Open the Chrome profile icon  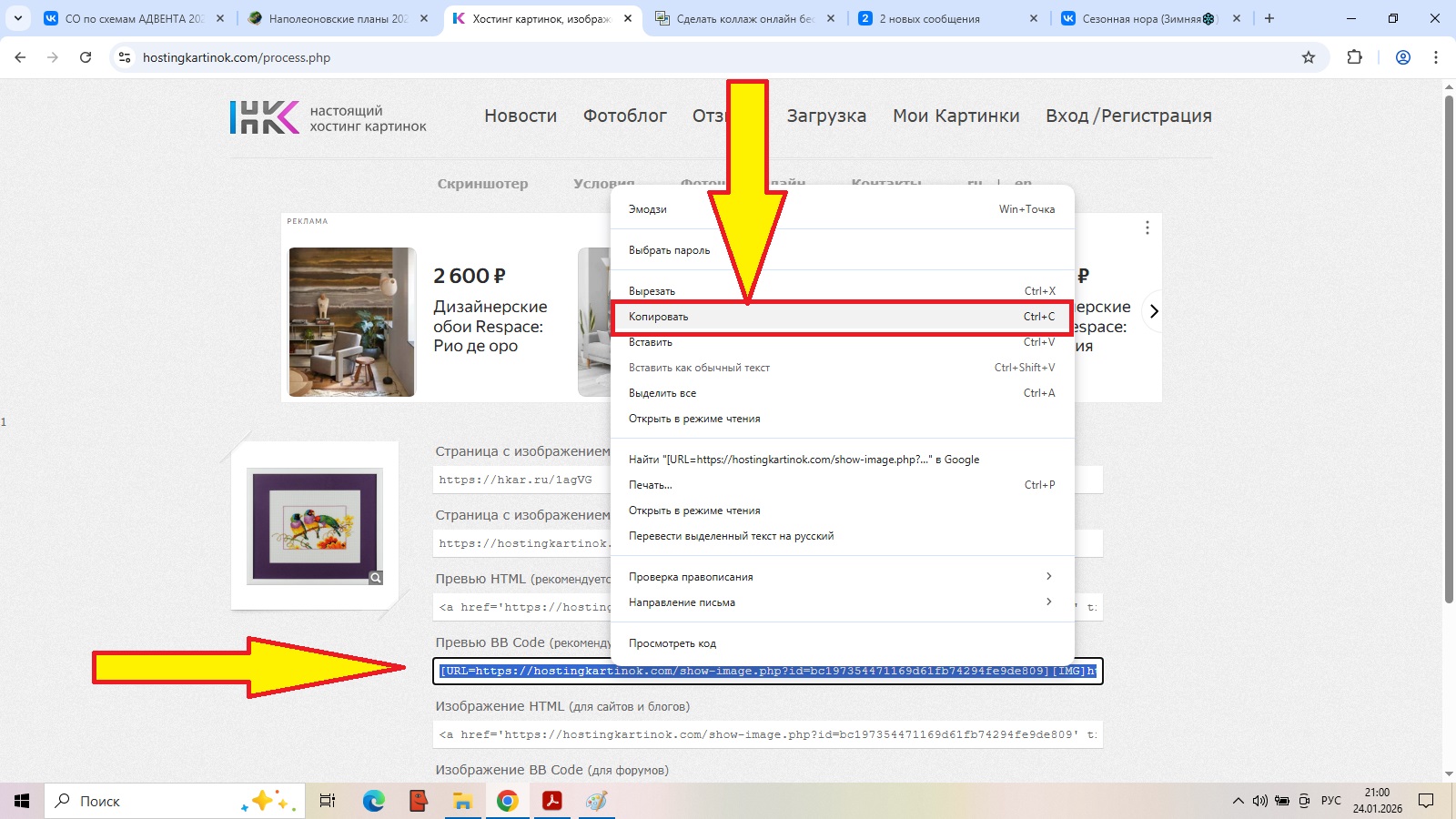coord(1403,57)
